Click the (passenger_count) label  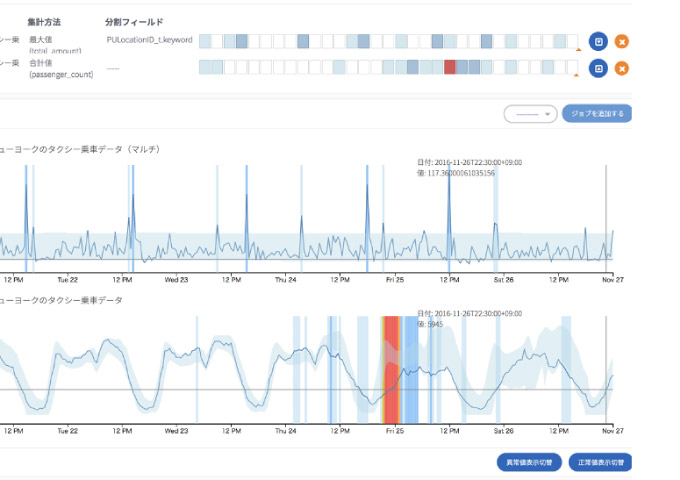click(61, 75)
